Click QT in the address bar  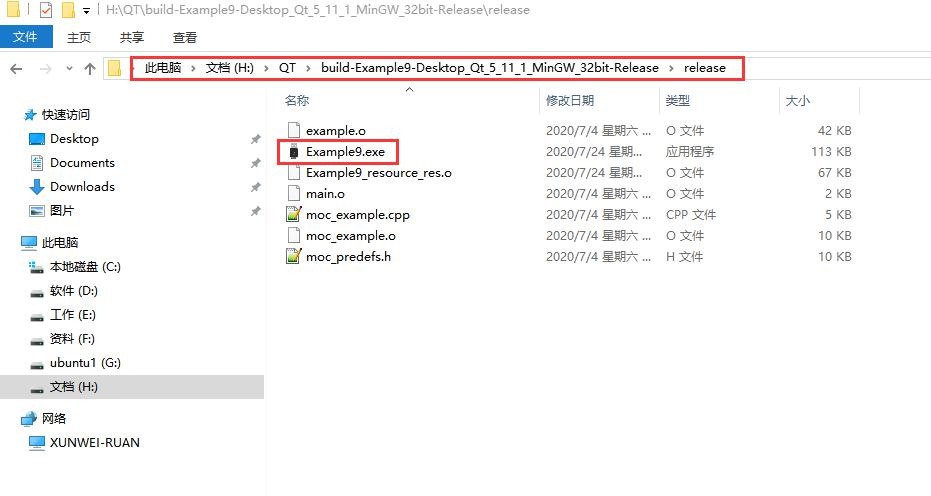point(287,68)
